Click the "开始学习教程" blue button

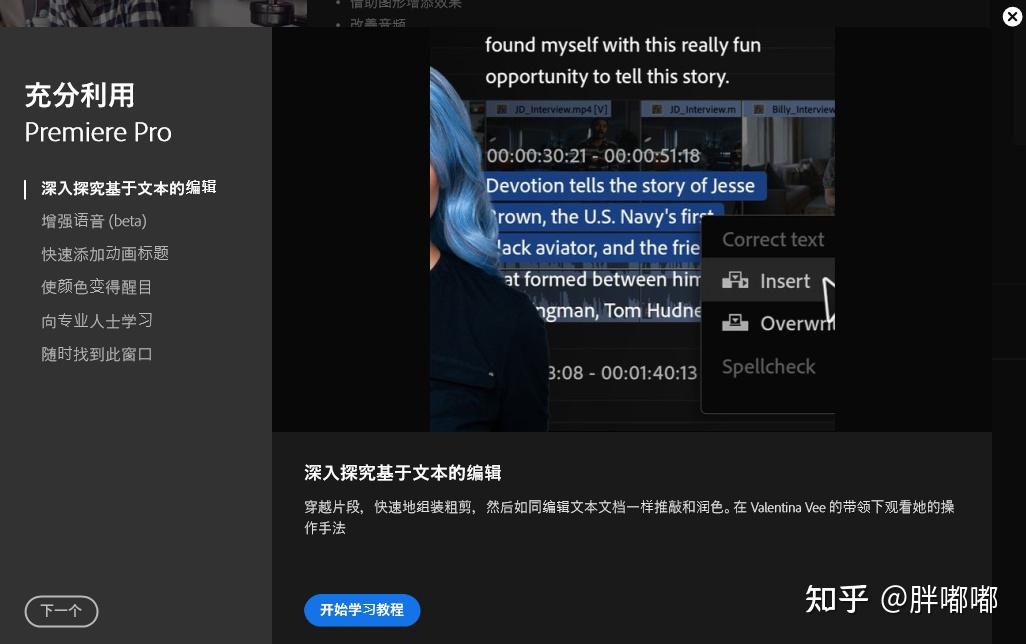(x=362, y=610)
